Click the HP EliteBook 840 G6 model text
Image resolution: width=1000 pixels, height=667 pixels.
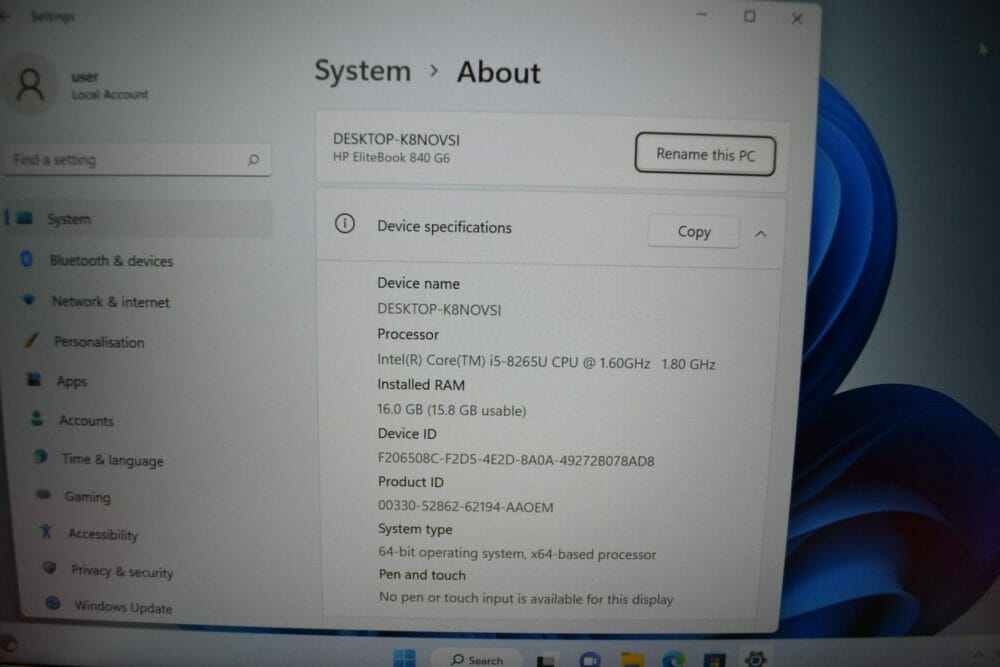tap(391, 158)
